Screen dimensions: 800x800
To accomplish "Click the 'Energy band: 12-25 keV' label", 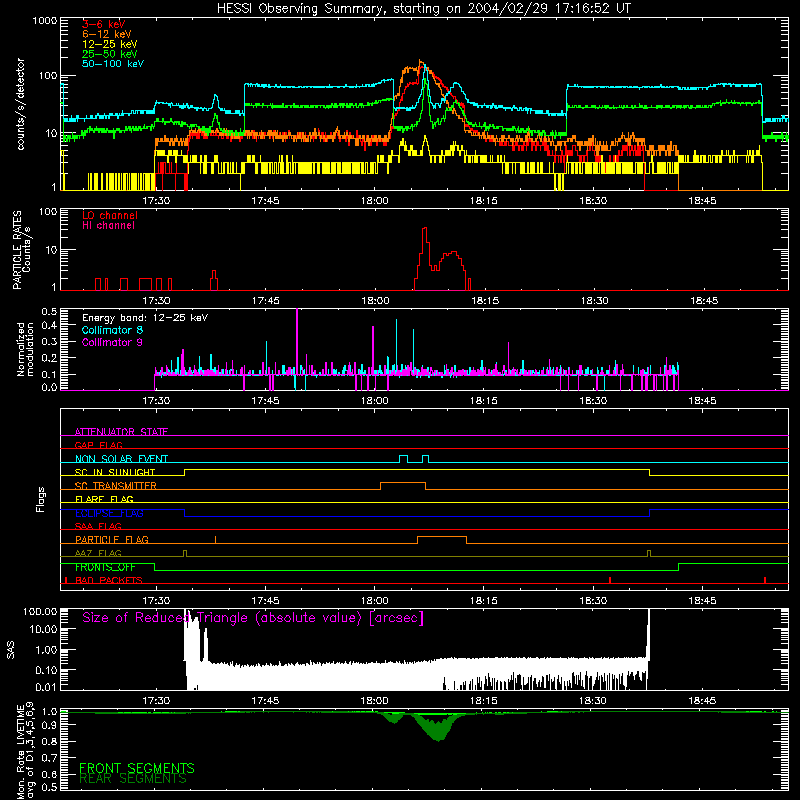I will pos(145,318).
